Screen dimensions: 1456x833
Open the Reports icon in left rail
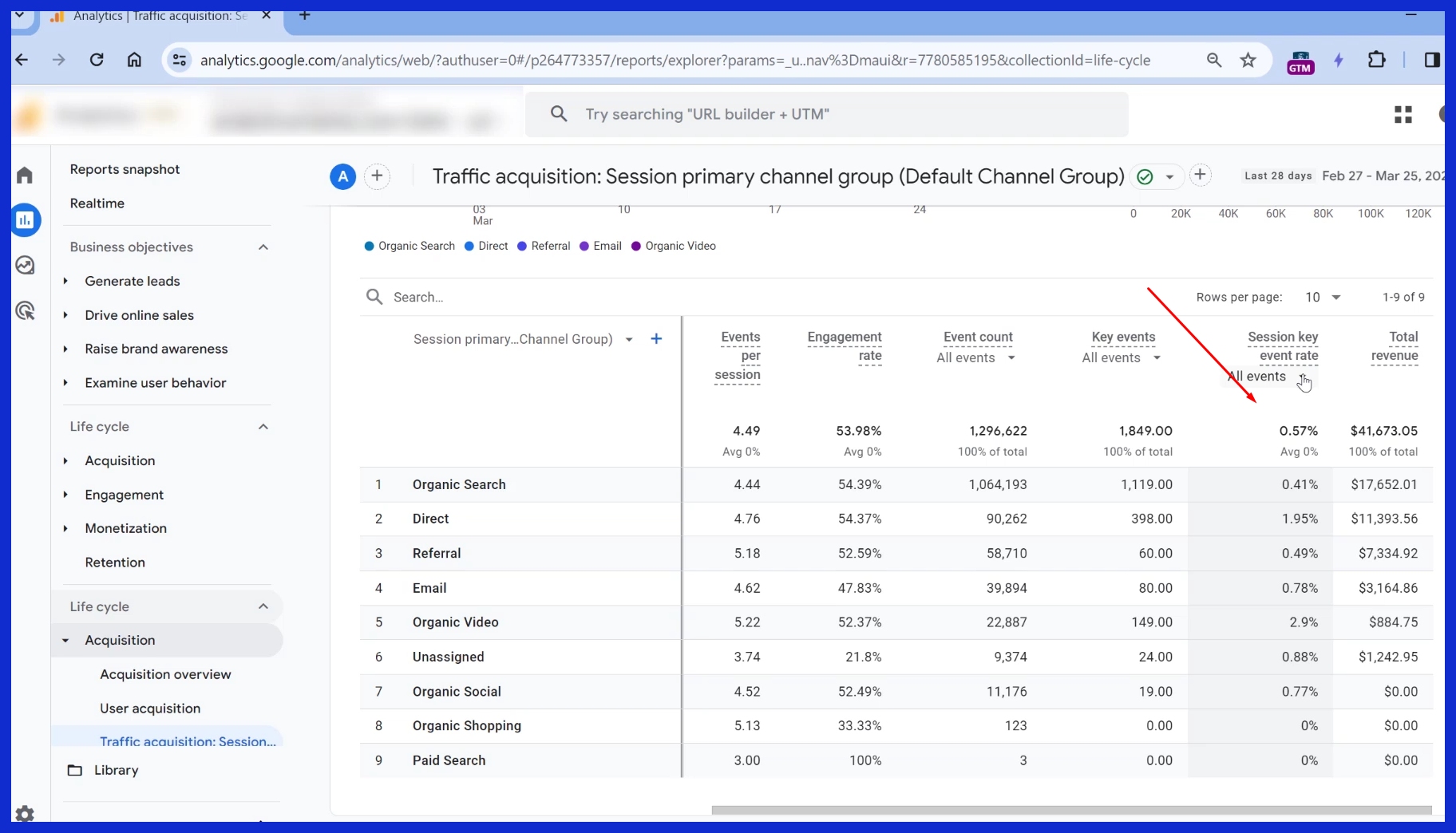point(26,220)
